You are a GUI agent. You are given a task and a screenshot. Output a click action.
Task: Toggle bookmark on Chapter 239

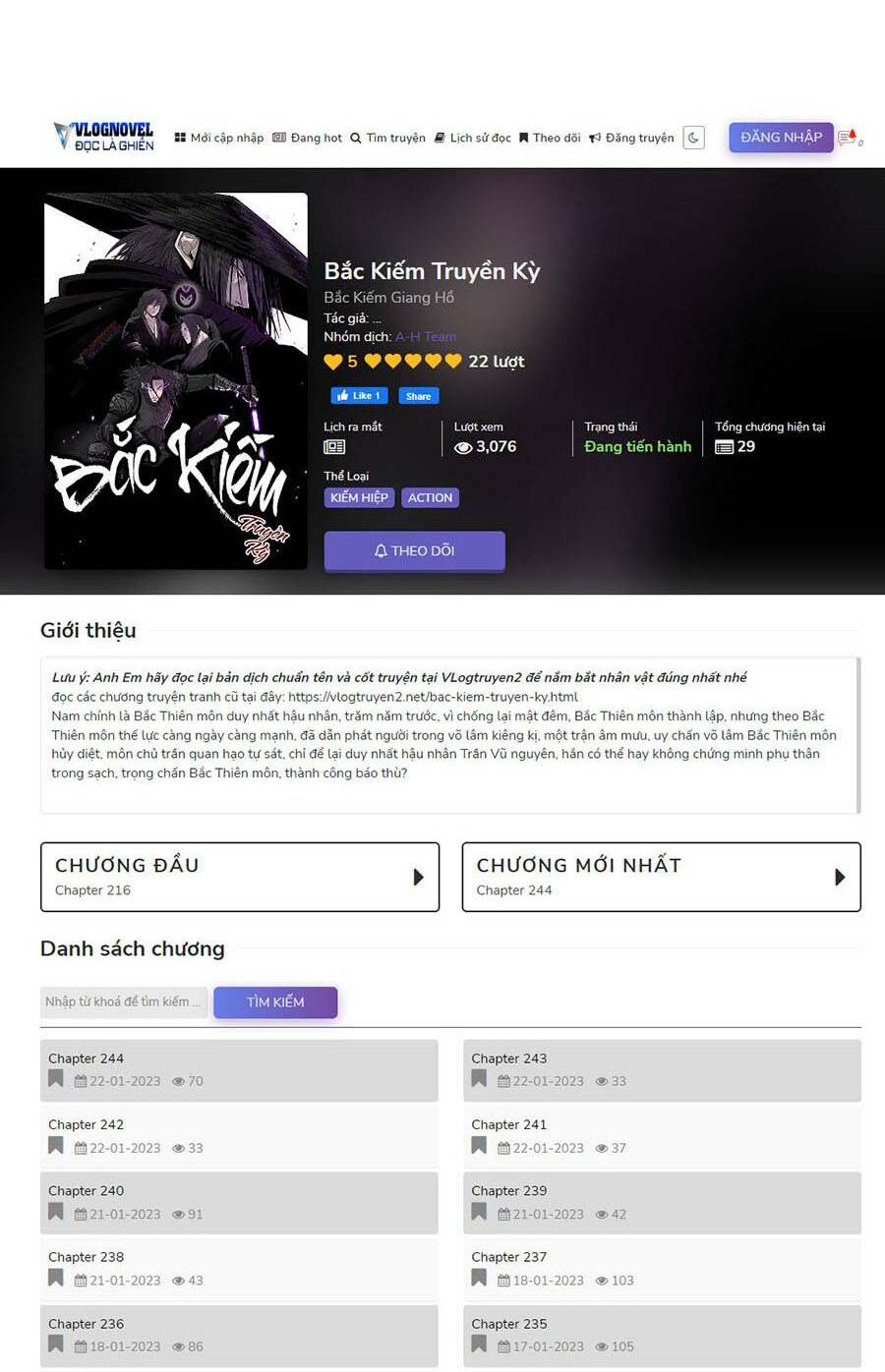(479, 1212)
